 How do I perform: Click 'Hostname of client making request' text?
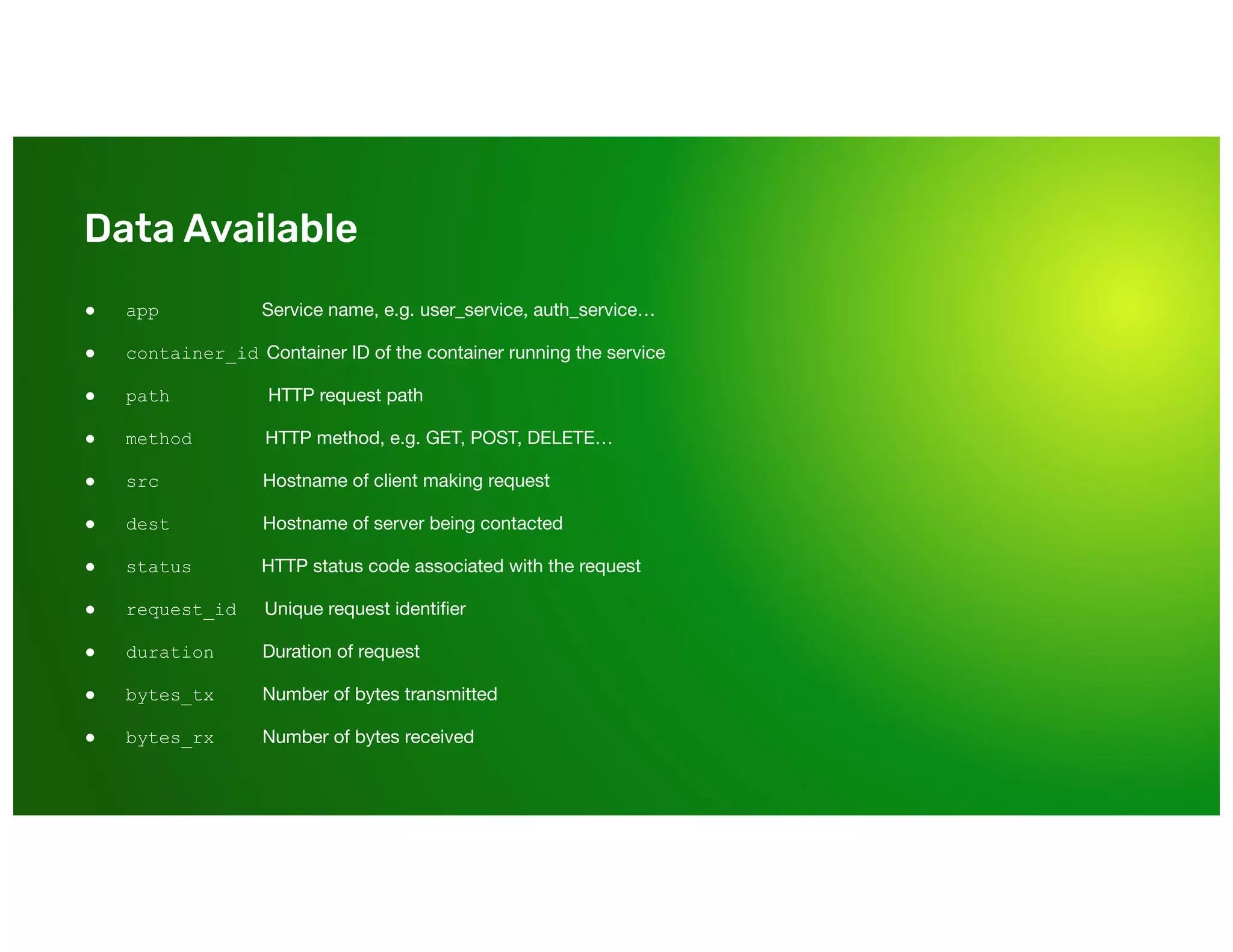tap(406, 481)
